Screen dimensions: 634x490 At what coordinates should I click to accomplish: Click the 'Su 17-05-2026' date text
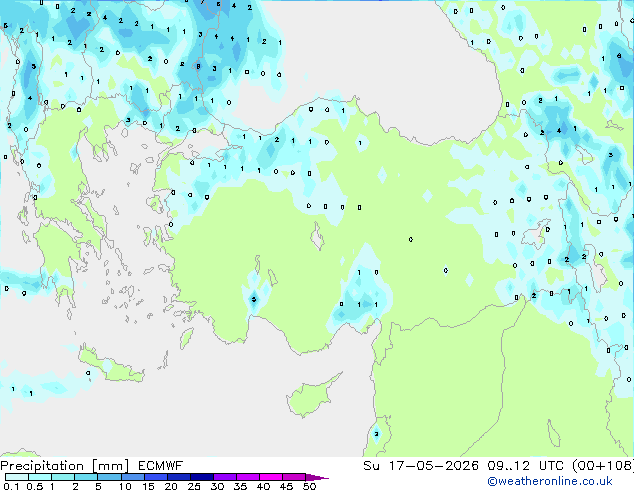(x=421, y=466)
